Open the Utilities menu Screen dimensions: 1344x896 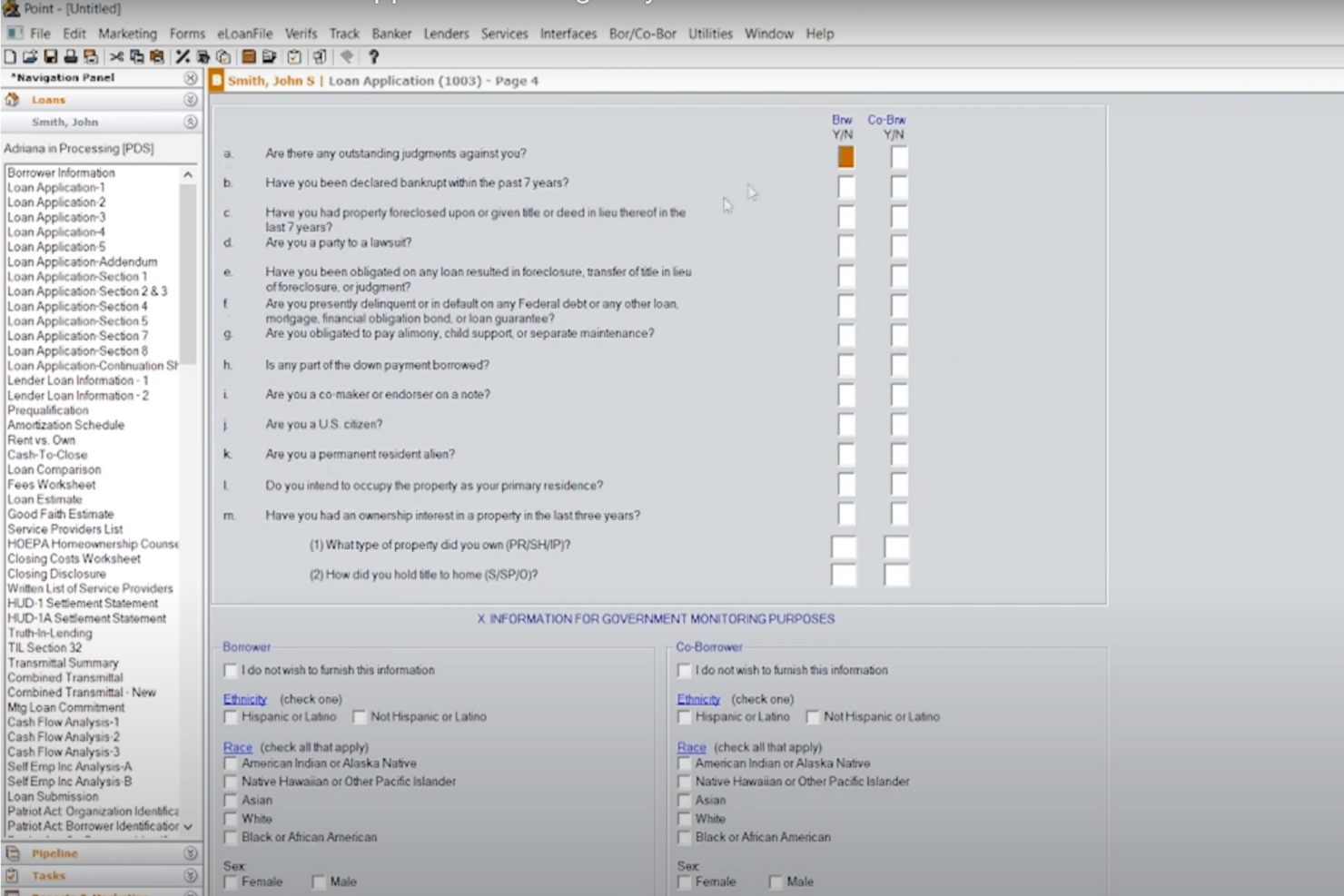(x=710, y=34)
